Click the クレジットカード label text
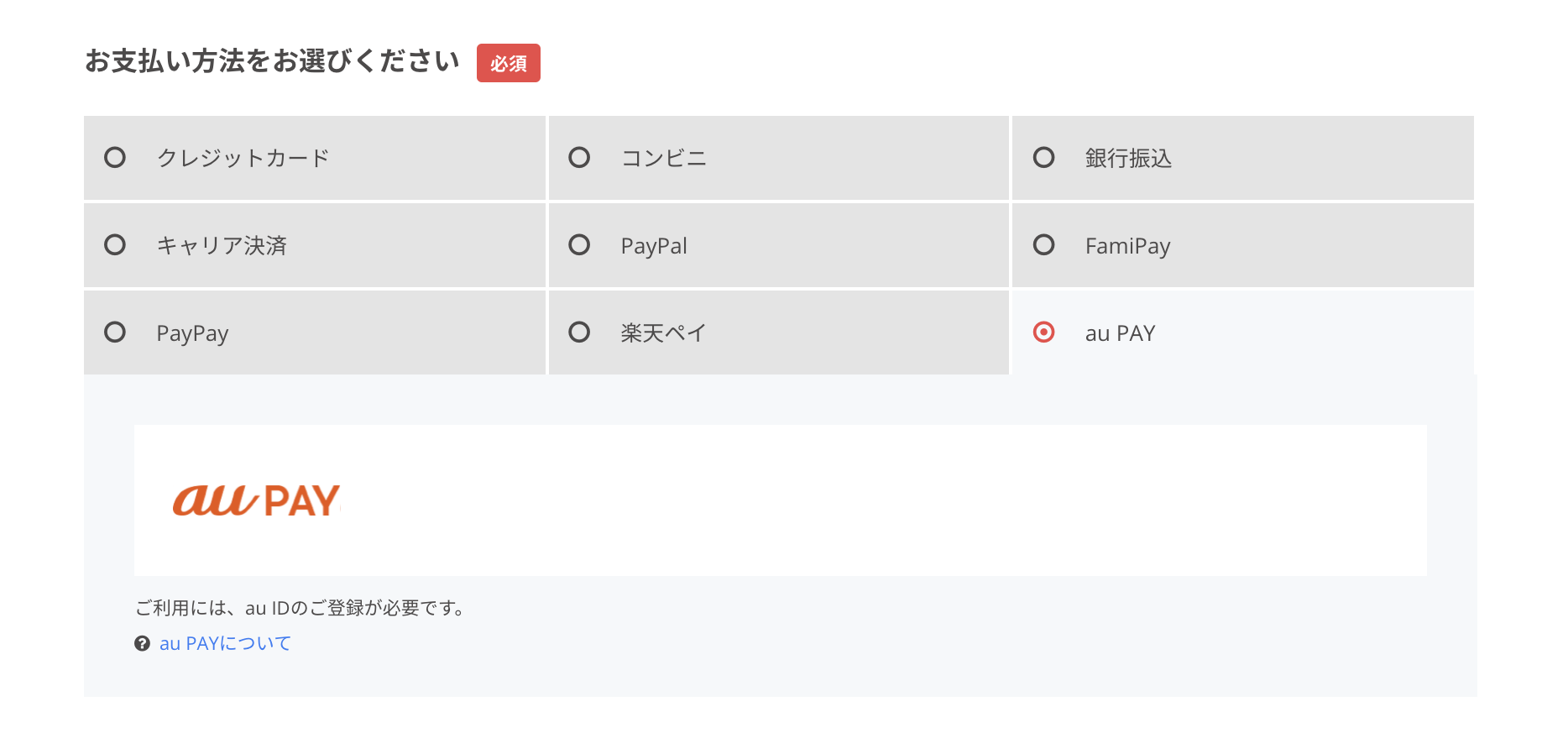Viewport: 1568px width, 754px height. click(243, 158)
